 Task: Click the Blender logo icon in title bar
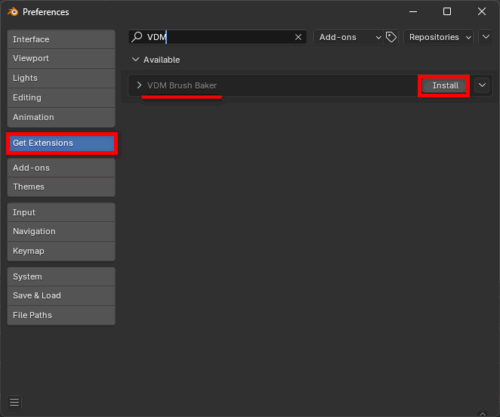pyautogui.click(x=13, y=12)
